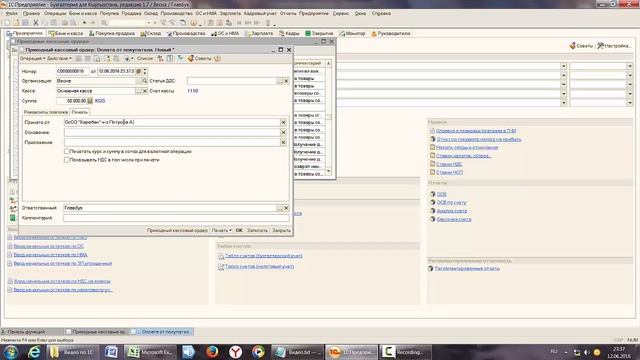640x360 pixels.
Task: Click the Приходный кассовый ордер print button
Action: click(x=177, y=230)
